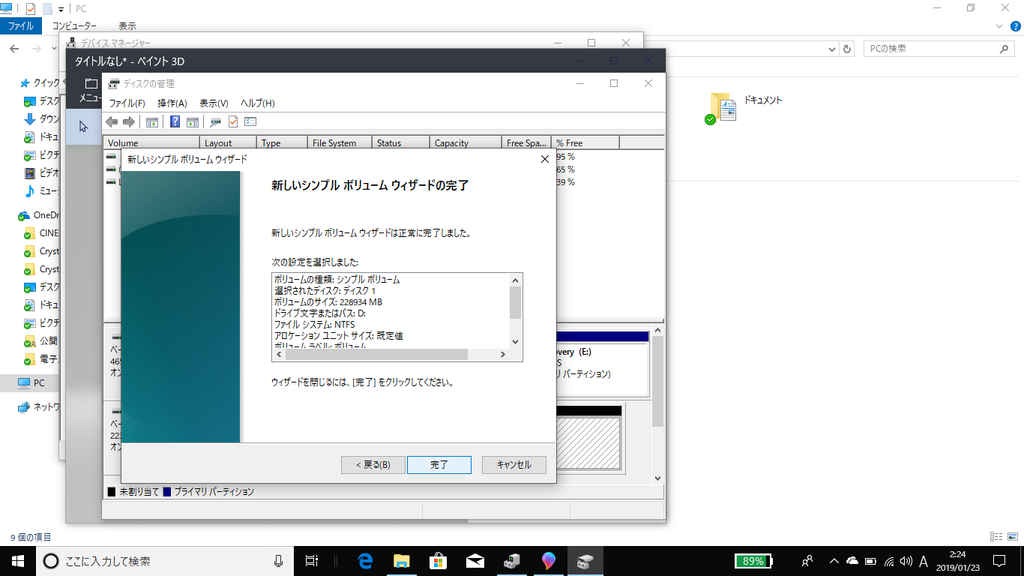Click the 完了 button to finish the wizard

[439, 464]
